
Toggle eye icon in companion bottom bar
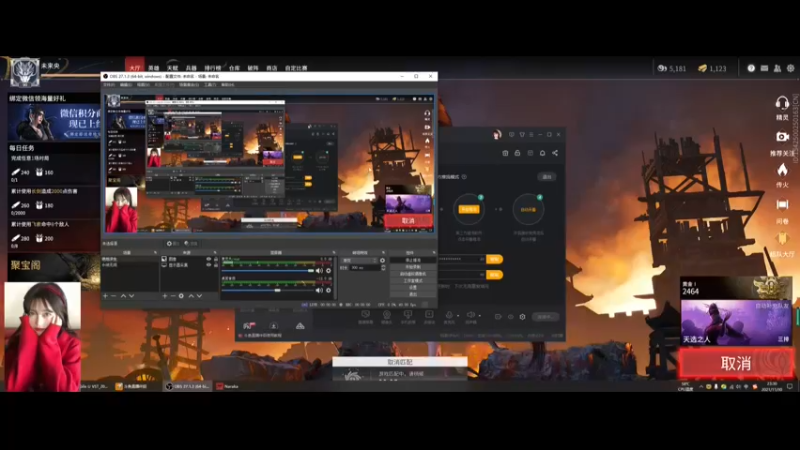coord(510,317)
